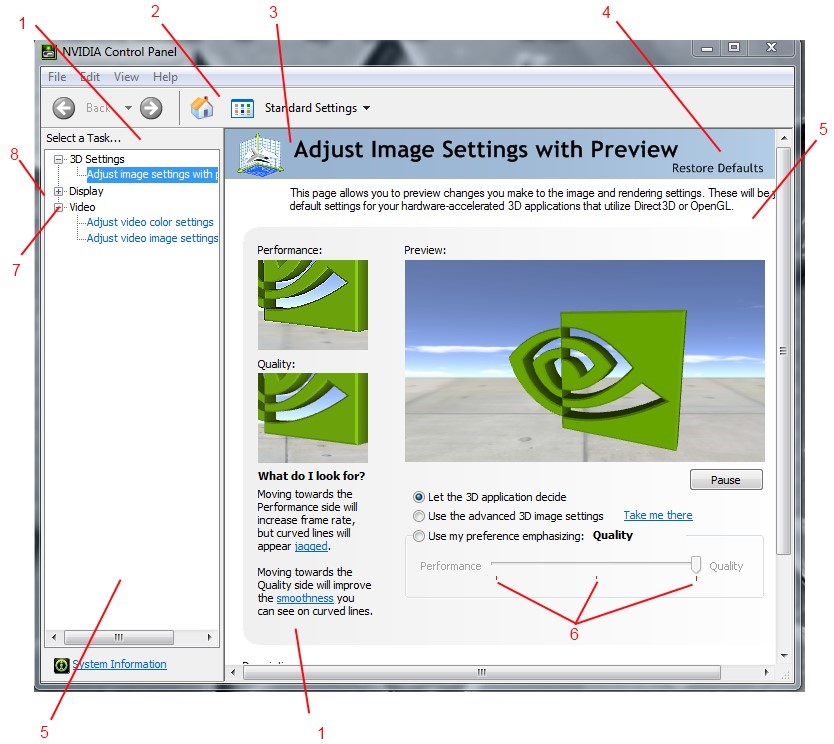Viewport: 834px width, 744px height.
Task: Open the File menu
Action: point(57,77)
